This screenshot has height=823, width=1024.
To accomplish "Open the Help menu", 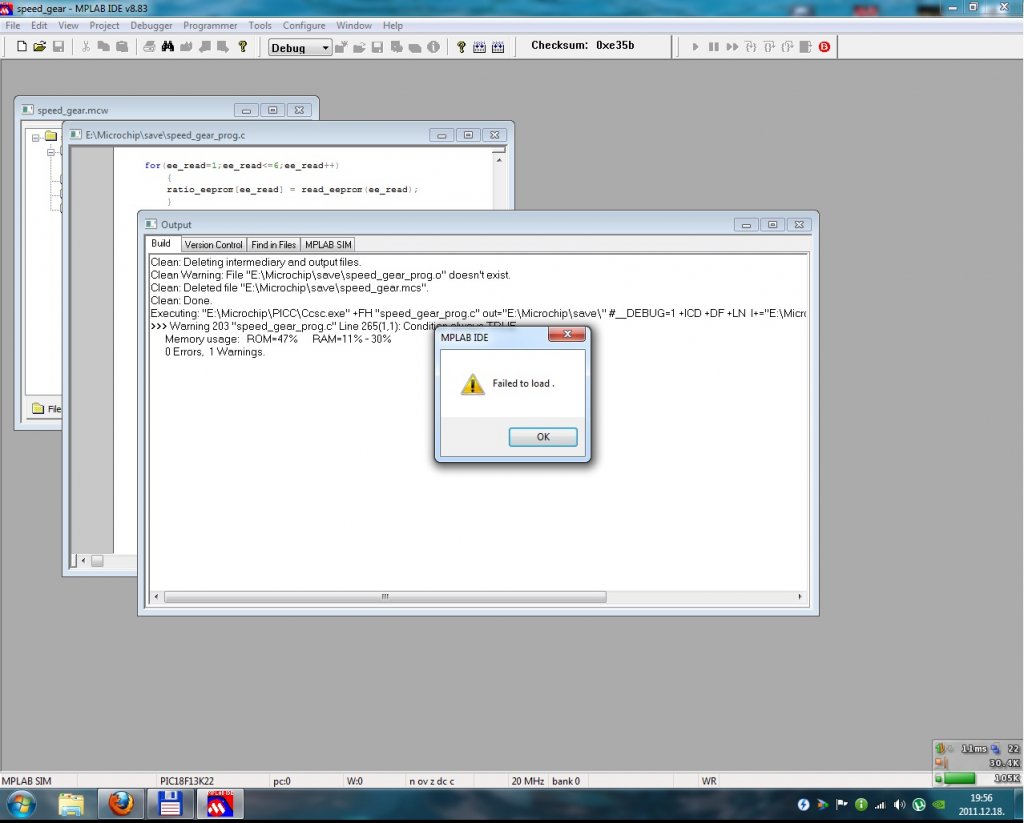I will 392,25.
